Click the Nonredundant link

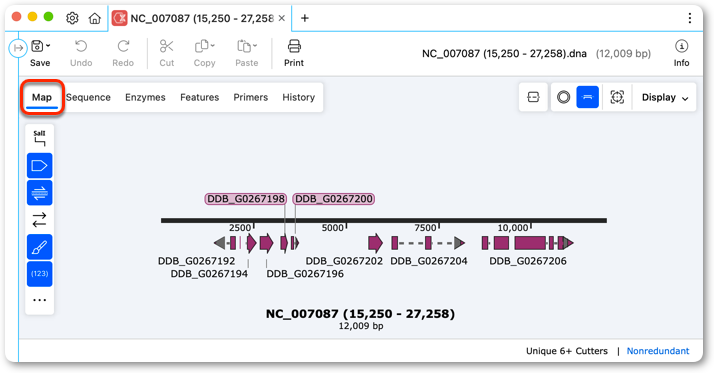tap(658, 351)
